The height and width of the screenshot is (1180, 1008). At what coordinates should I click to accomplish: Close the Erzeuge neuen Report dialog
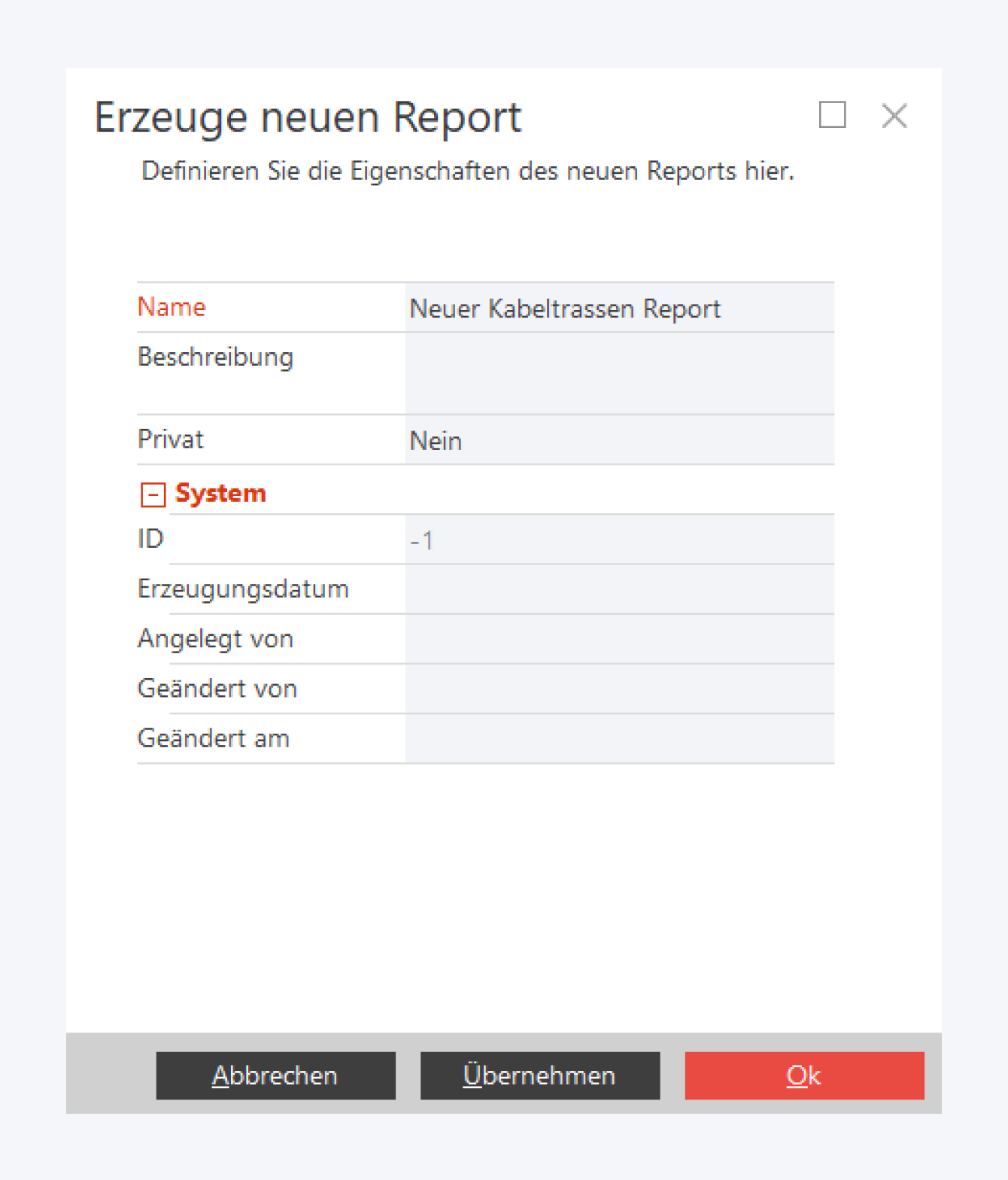[x=894, y=116]
